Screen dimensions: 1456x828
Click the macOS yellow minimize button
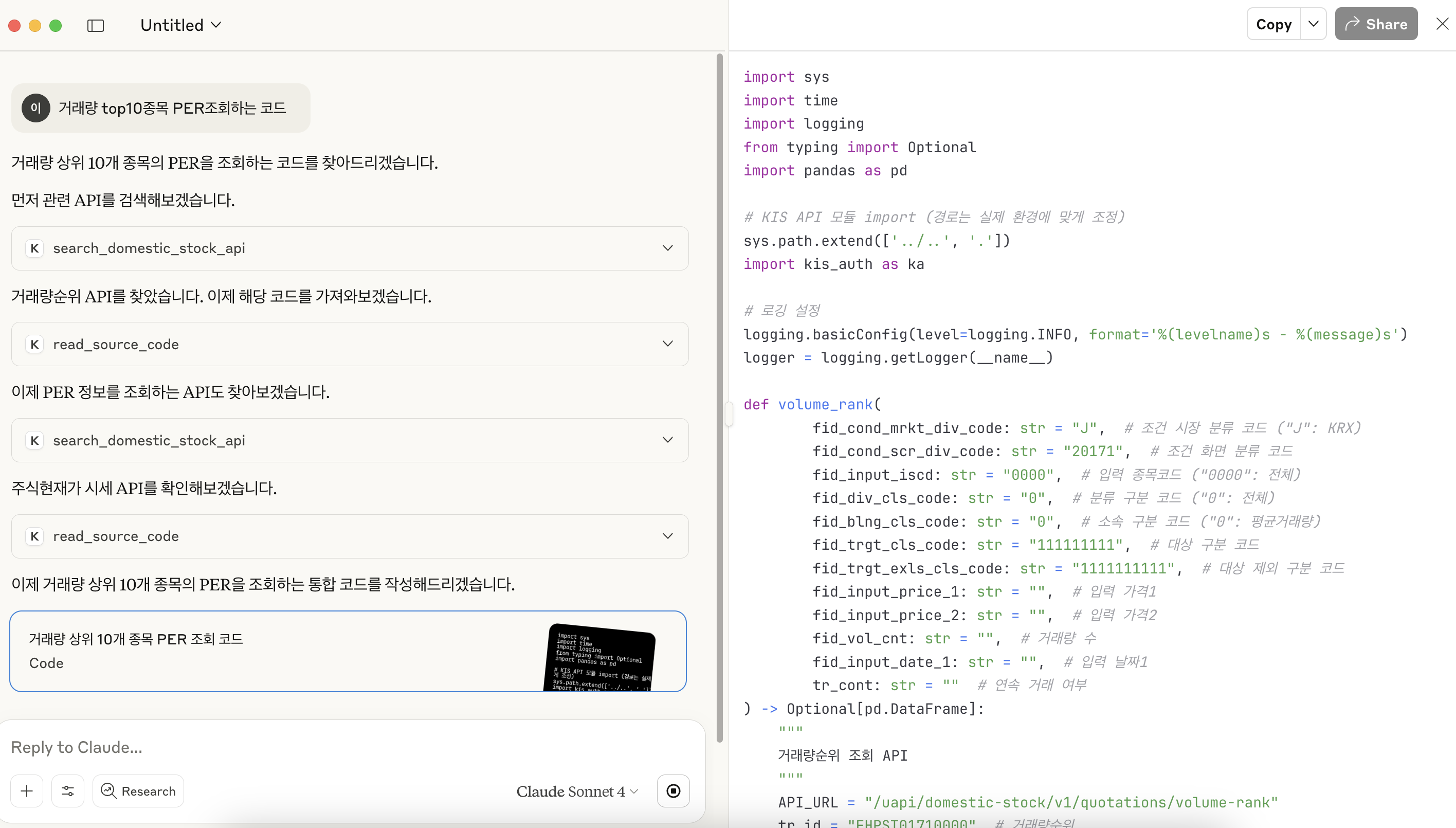click(34, 26)
